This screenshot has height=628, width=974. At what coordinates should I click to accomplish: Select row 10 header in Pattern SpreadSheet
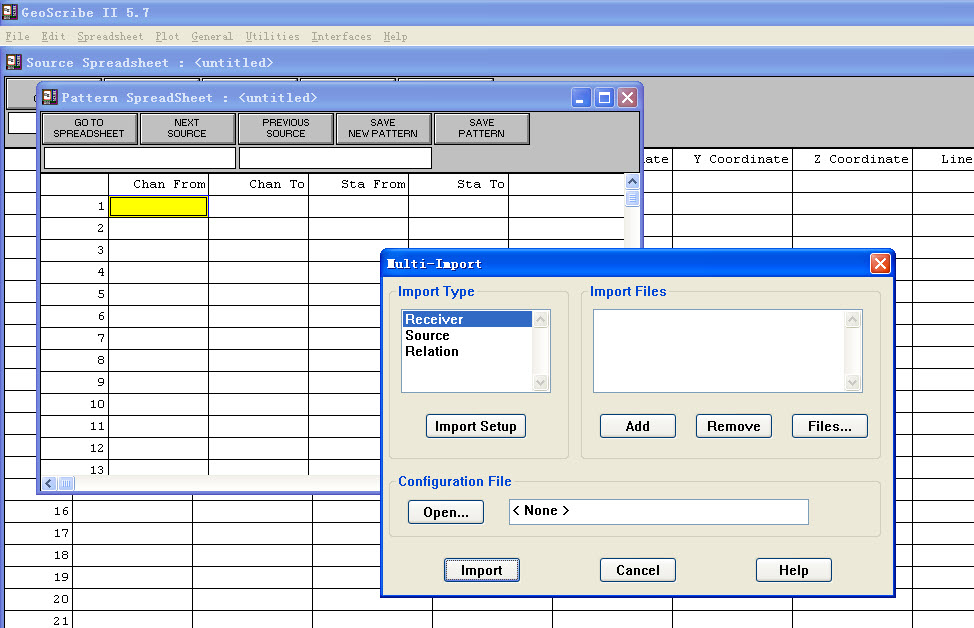coord(75,404)
